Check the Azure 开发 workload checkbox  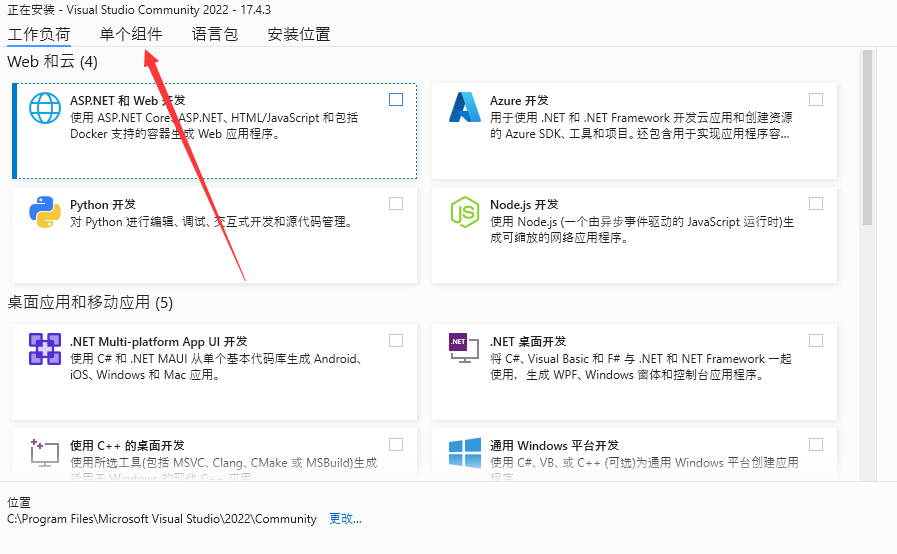pyautogui.click(x=816, y=100)
